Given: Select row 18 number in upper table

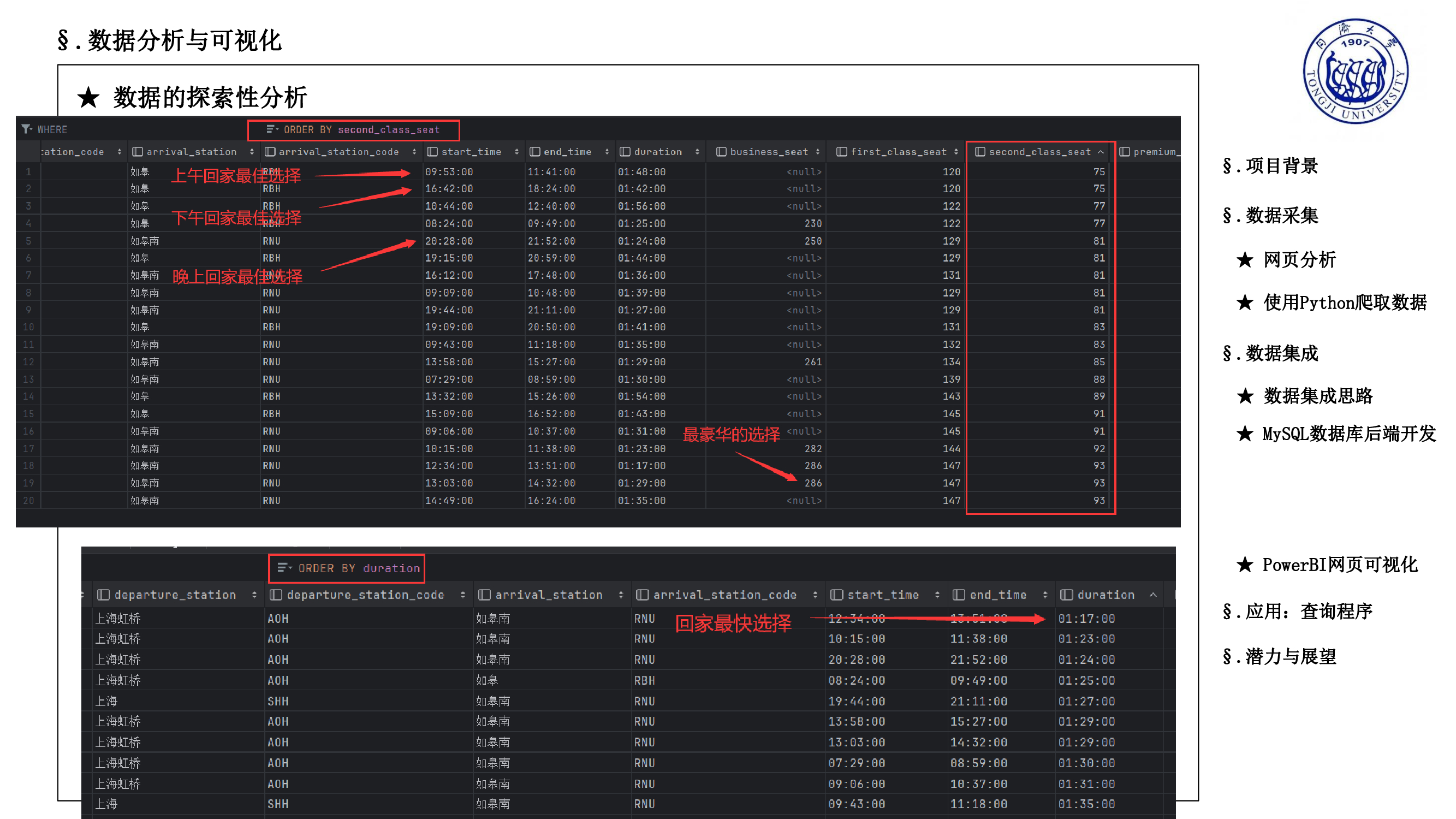Looking at the screenshot, I should [x=28, y=466].
